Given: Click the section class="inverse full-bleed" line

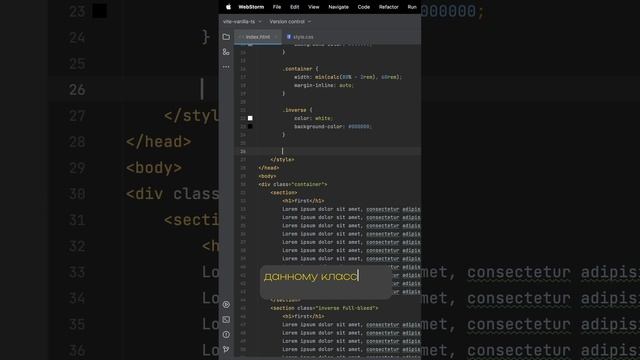Looking at the screenshot, I should (x=324, y=308).
